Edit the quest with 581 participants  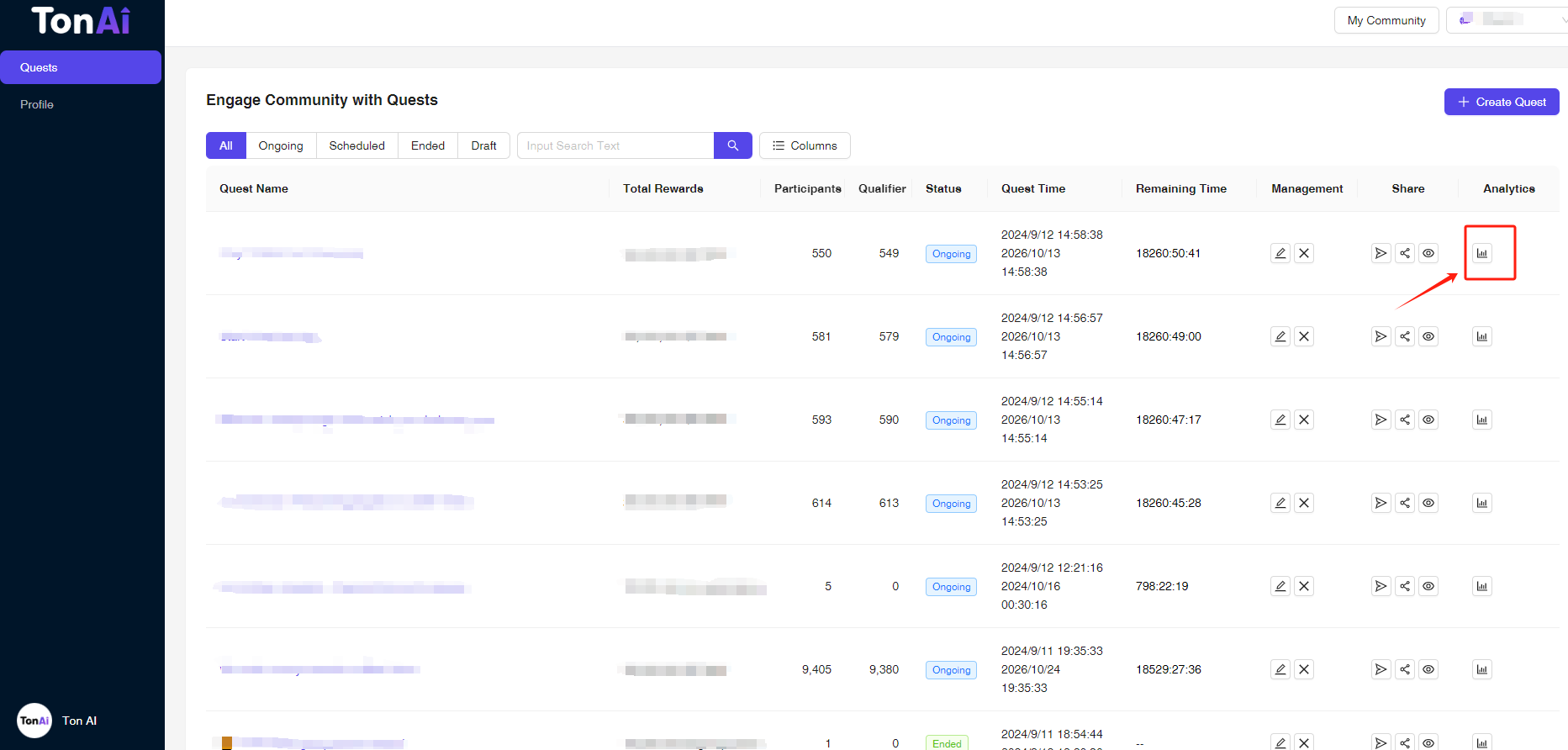[x=1280, y=336]
